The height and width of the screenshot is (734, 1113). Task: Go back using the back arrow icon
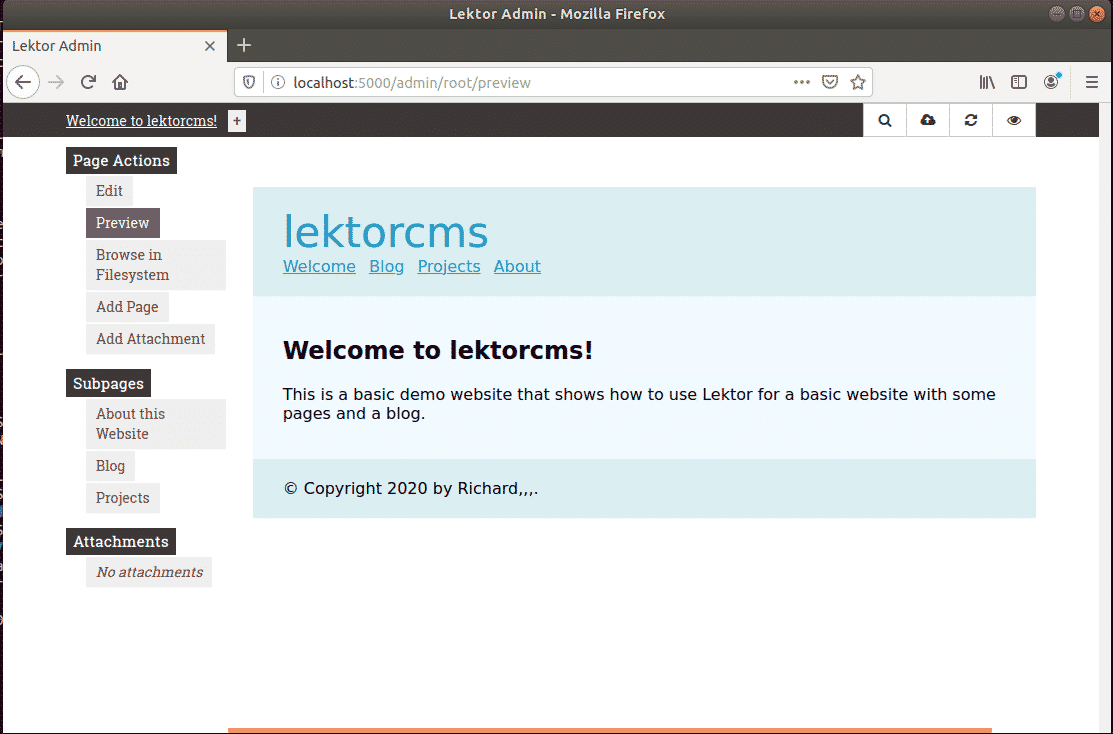point(23,82)
